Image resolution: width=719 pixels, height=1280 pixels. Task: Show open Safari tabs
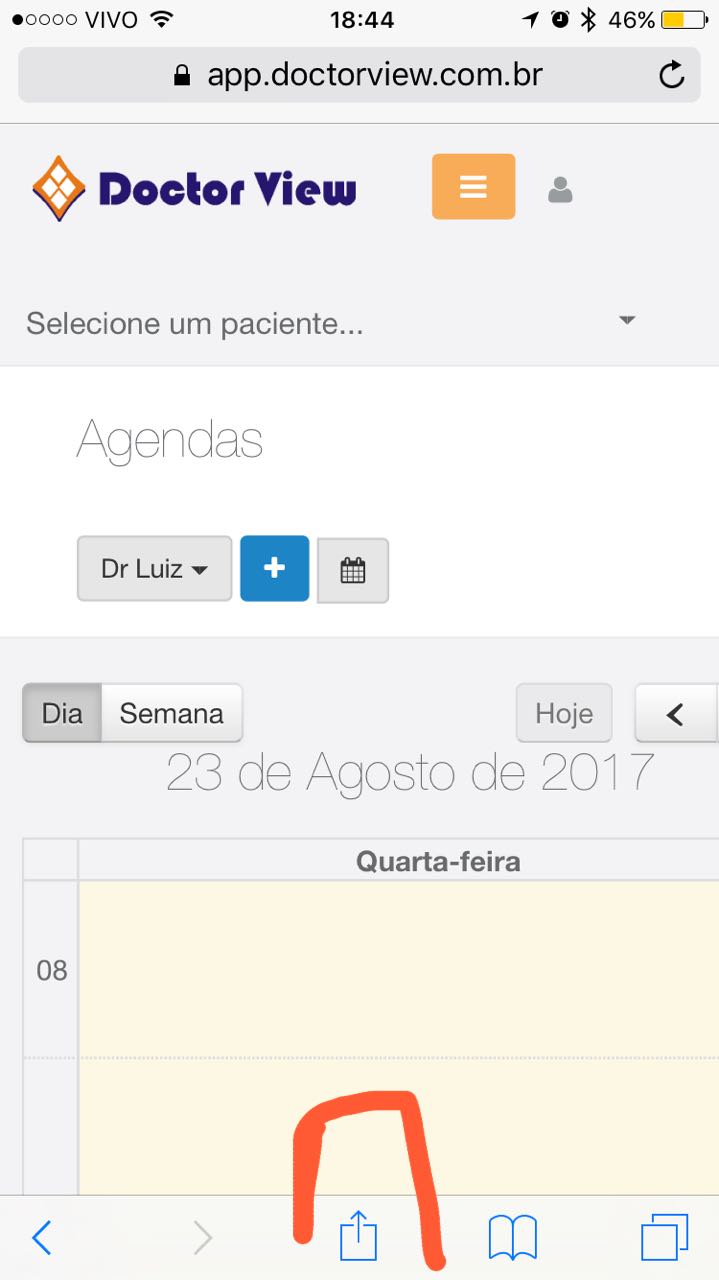click(664, 1237)
